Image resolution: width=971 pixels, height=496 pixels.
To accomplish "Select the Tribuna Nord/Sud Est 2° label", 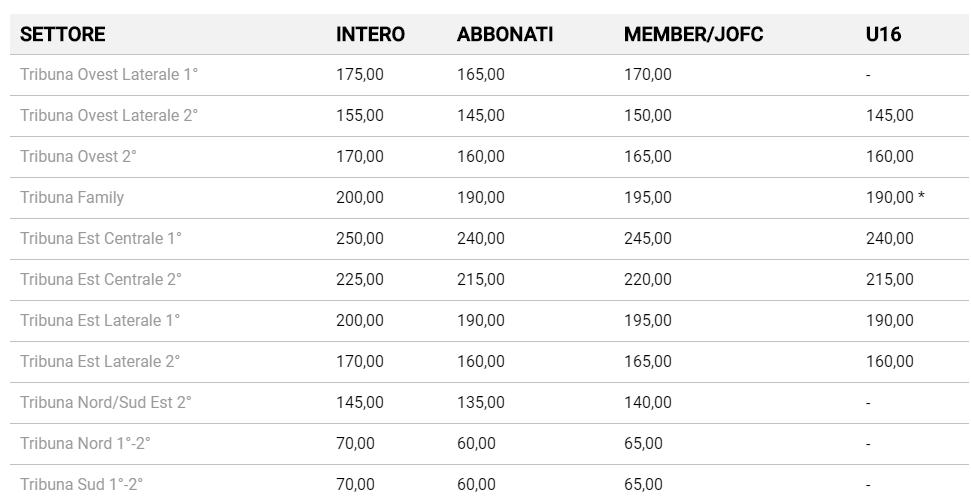I will (105, 403).
